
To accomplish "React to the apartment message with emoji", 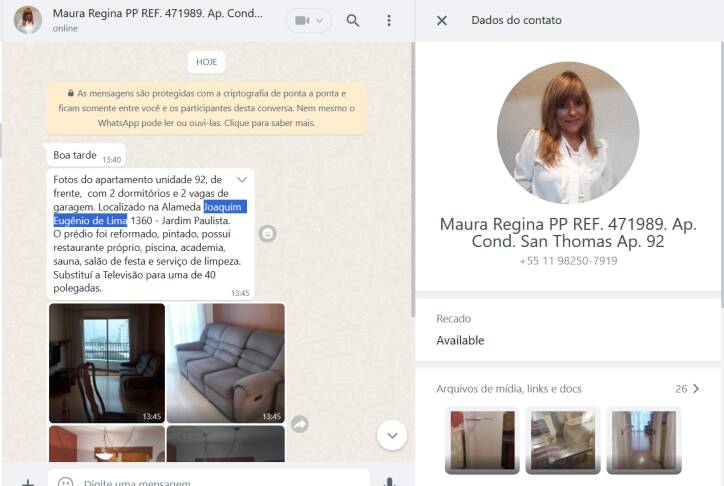I will pyautogui.click(x=267, y=234).
